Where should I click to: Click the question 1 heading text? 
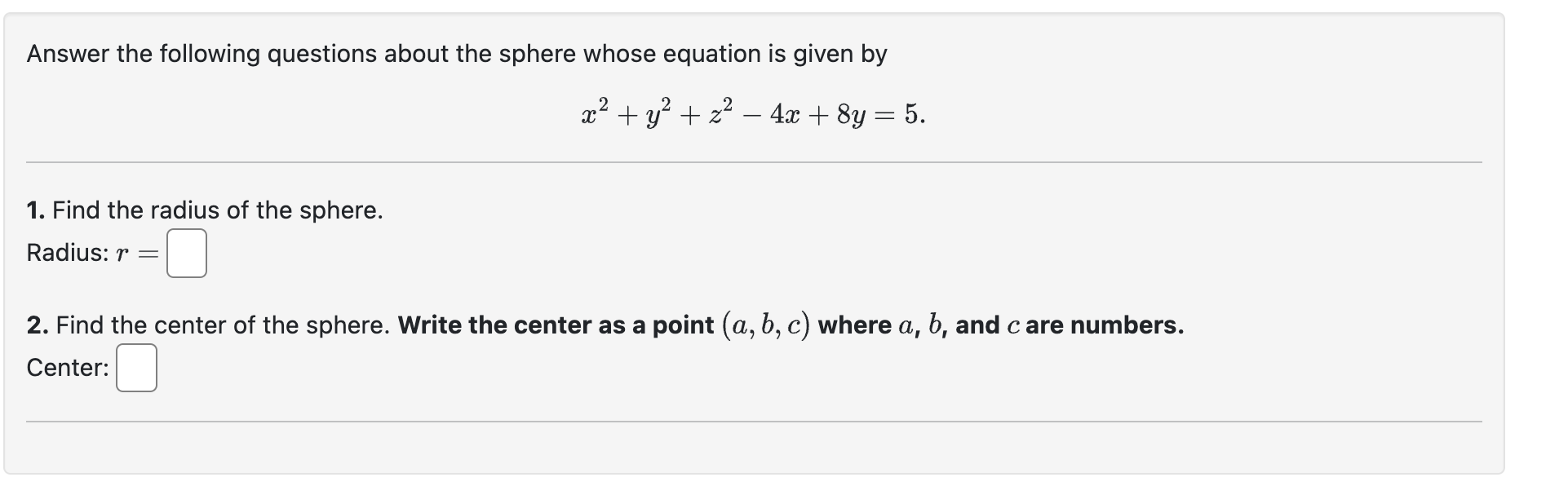coord(204,210)
